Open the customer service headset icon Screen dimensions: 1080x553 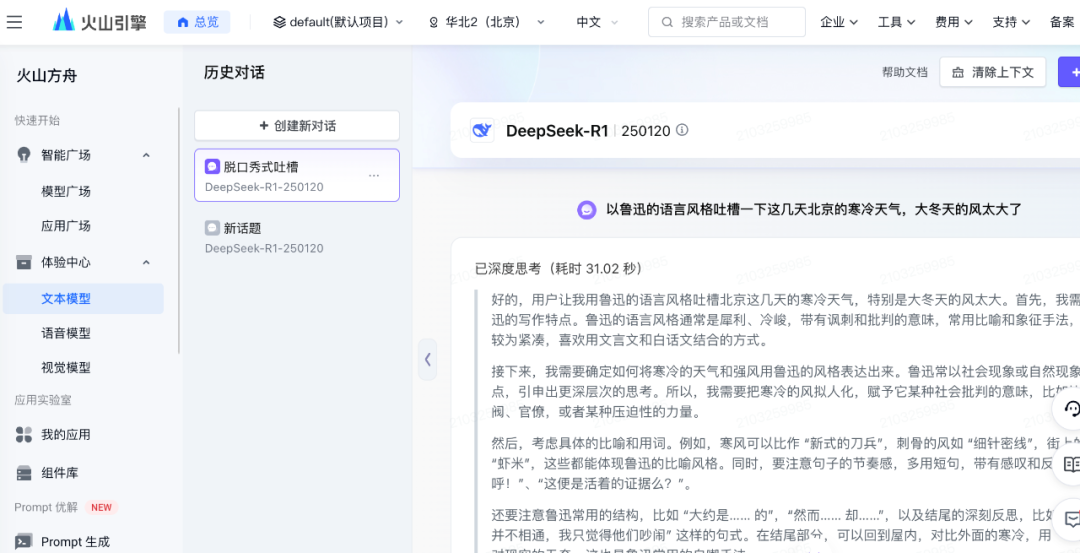(1072, 410)
